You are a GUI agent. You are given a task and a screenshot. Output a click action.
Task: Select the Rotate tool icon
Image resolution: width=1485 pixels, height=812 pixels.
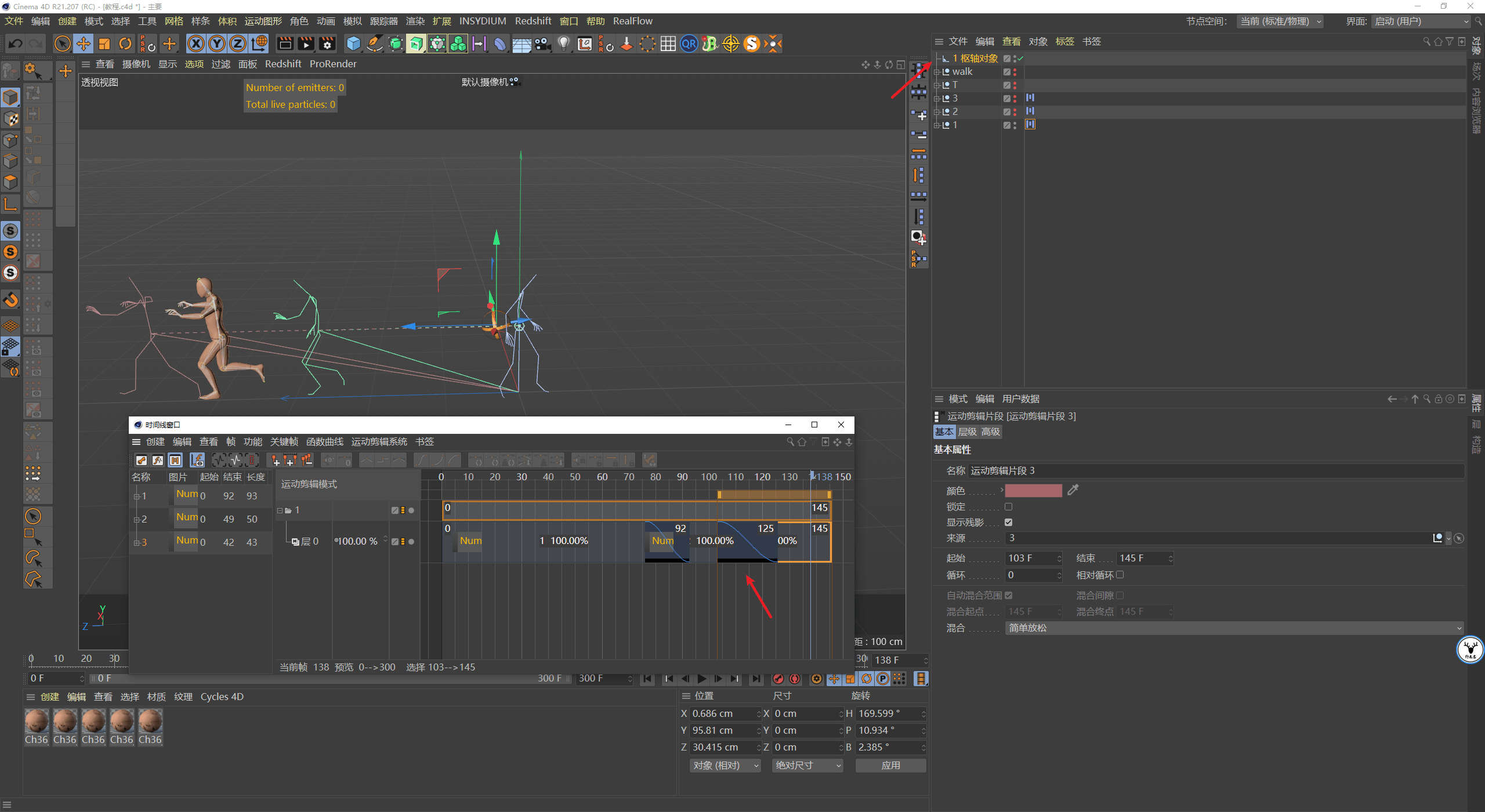[x=125, y=43]
